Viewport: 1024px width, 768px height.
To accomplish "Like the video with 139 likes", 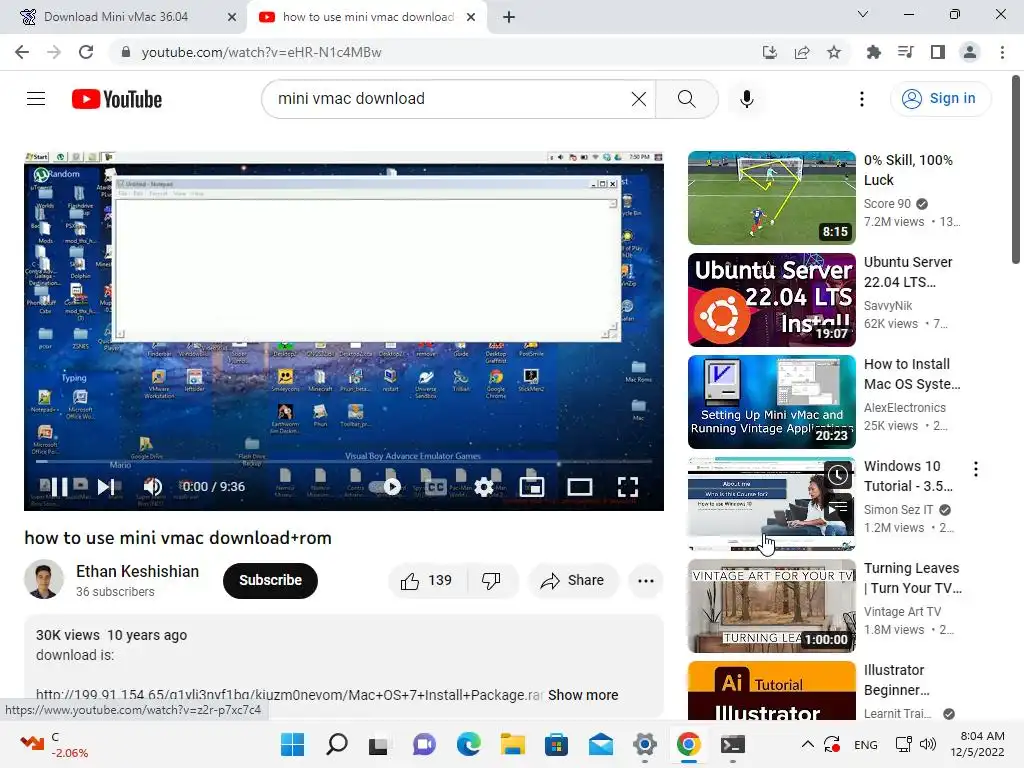I will [x=426, y=581].
